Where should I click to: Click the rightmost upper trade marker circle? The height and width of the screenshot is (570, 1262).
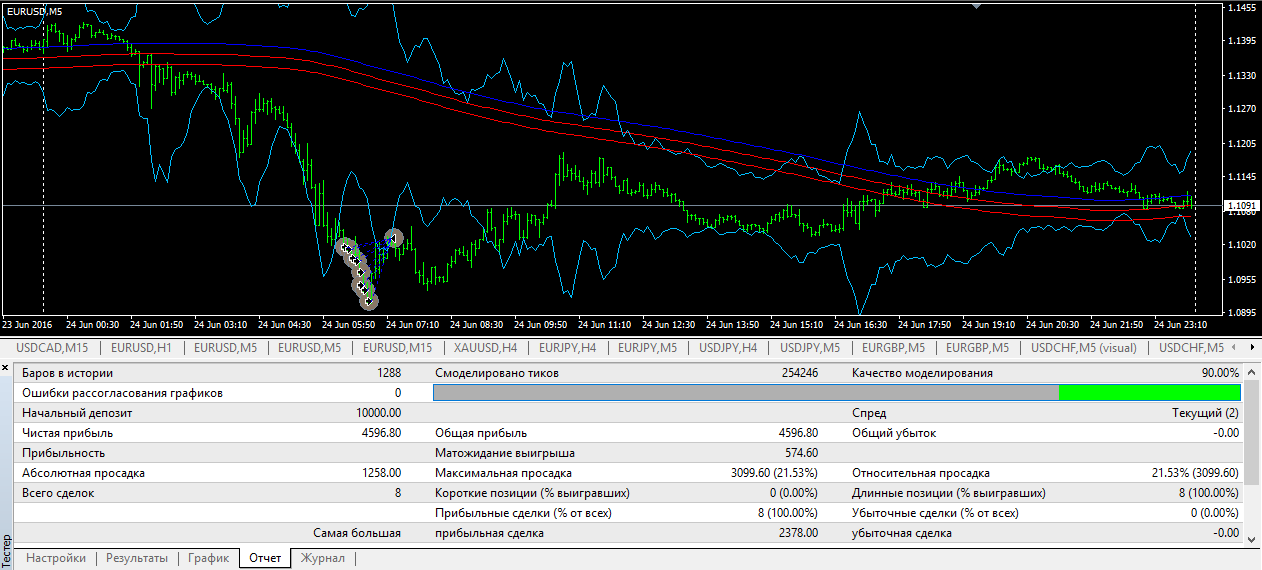(394, 238)
